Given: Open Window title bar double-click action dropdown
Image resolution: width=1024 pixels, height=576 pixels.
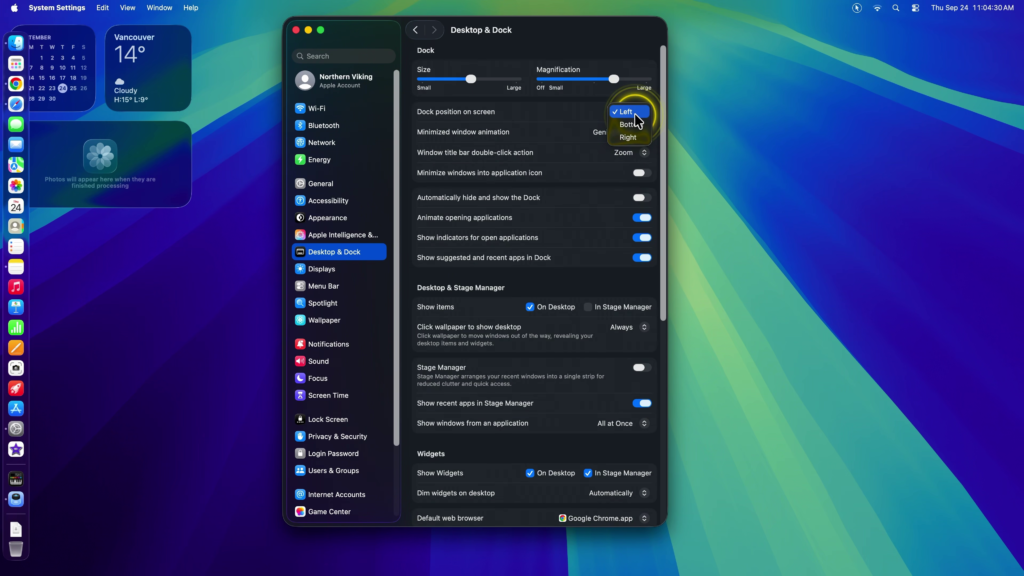Looking at the screenshot, I should click(630, 153).
